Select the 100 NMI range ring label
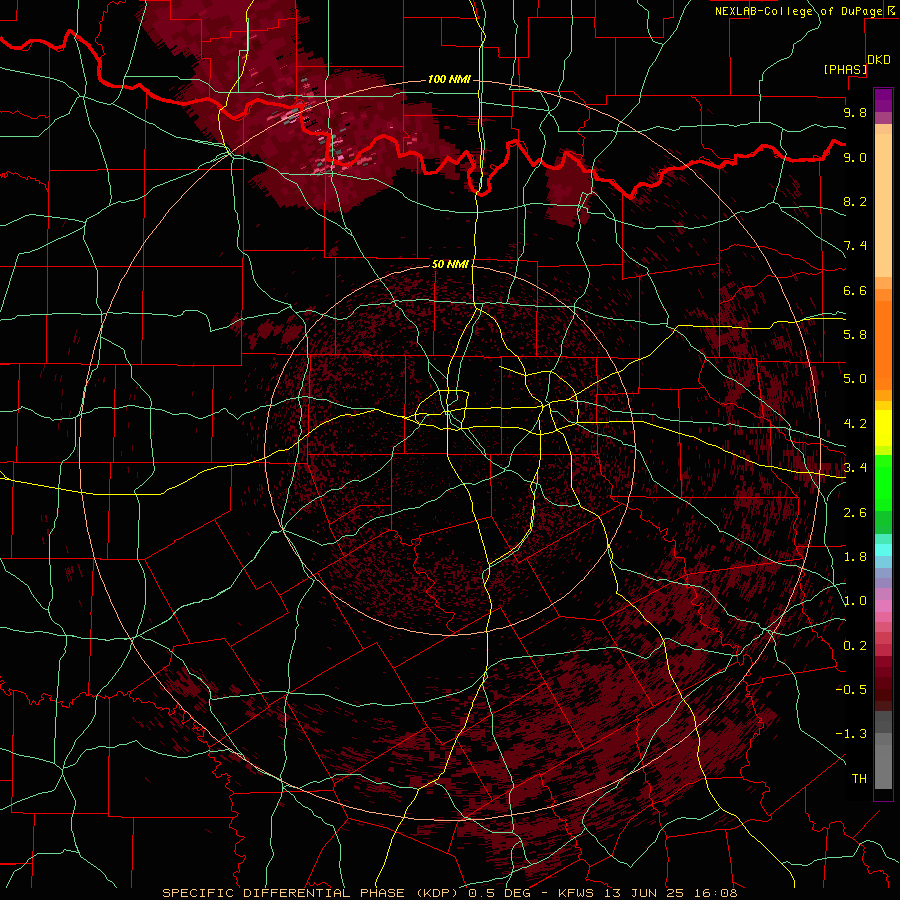 [449, 79]
